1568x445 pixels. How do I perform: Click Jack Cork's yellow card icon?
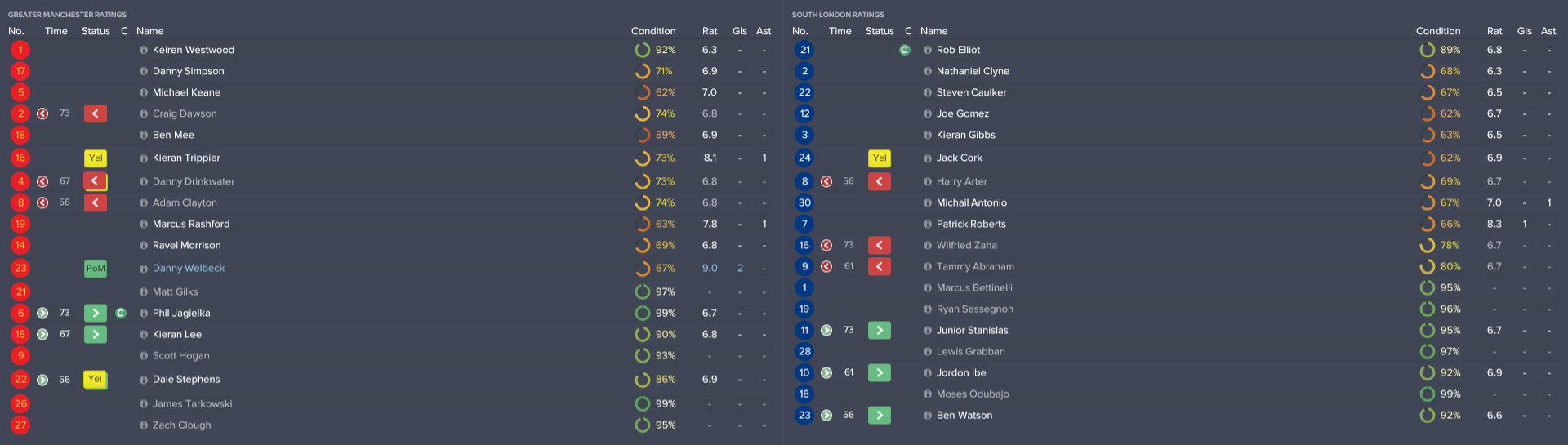(879, 158)
